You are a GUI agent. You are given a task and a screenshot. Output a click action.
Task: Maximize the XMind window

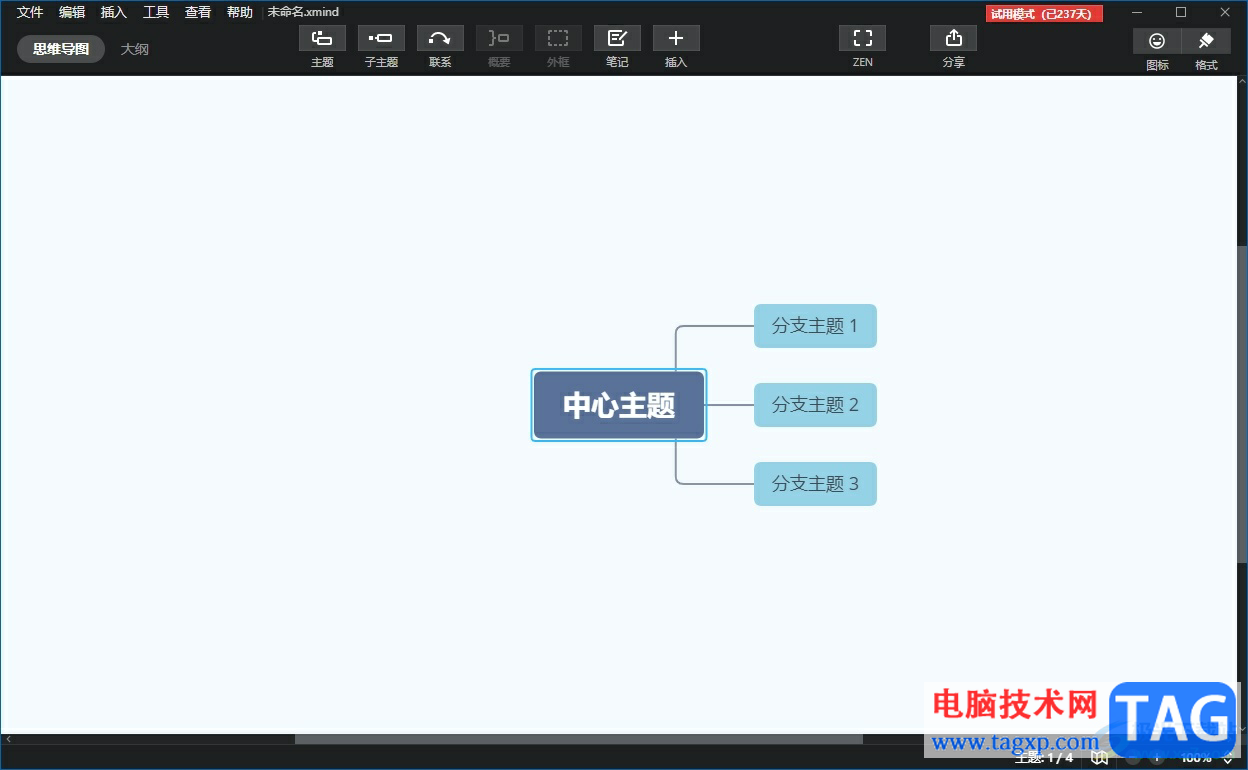click(x=1181, y=12)
